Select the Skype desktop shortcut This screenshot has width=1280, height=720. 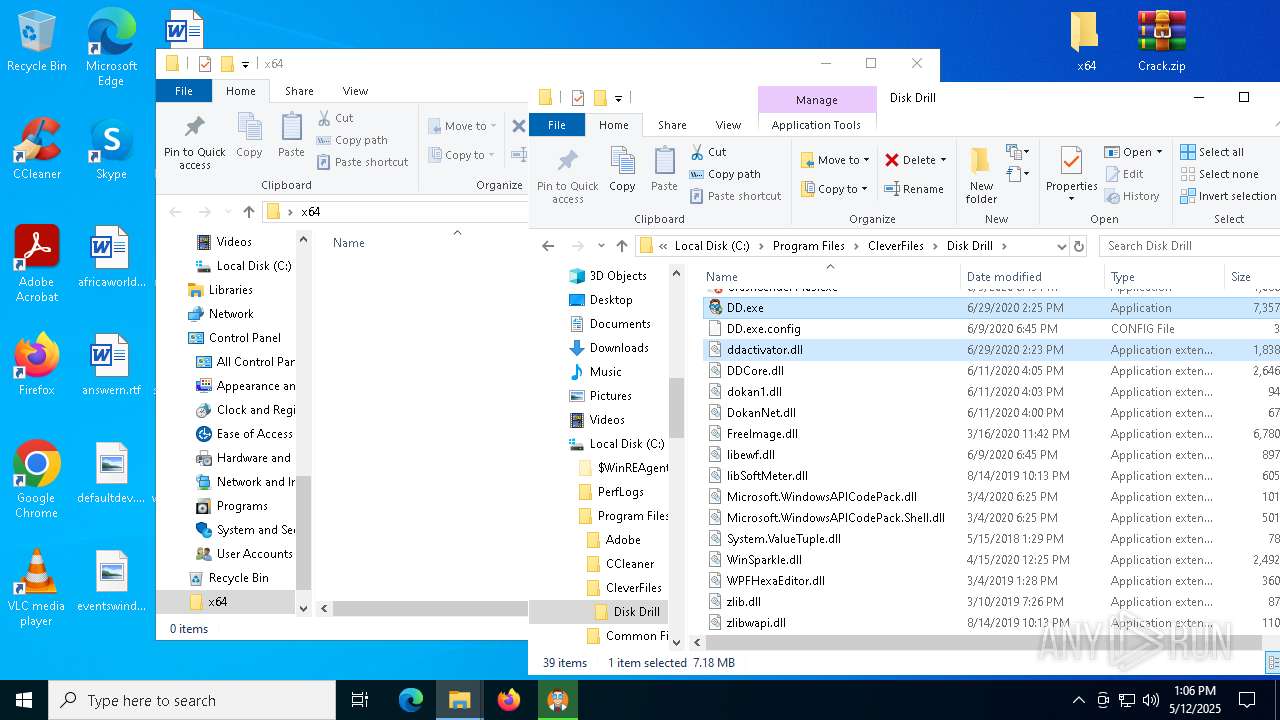coord(111,149)
